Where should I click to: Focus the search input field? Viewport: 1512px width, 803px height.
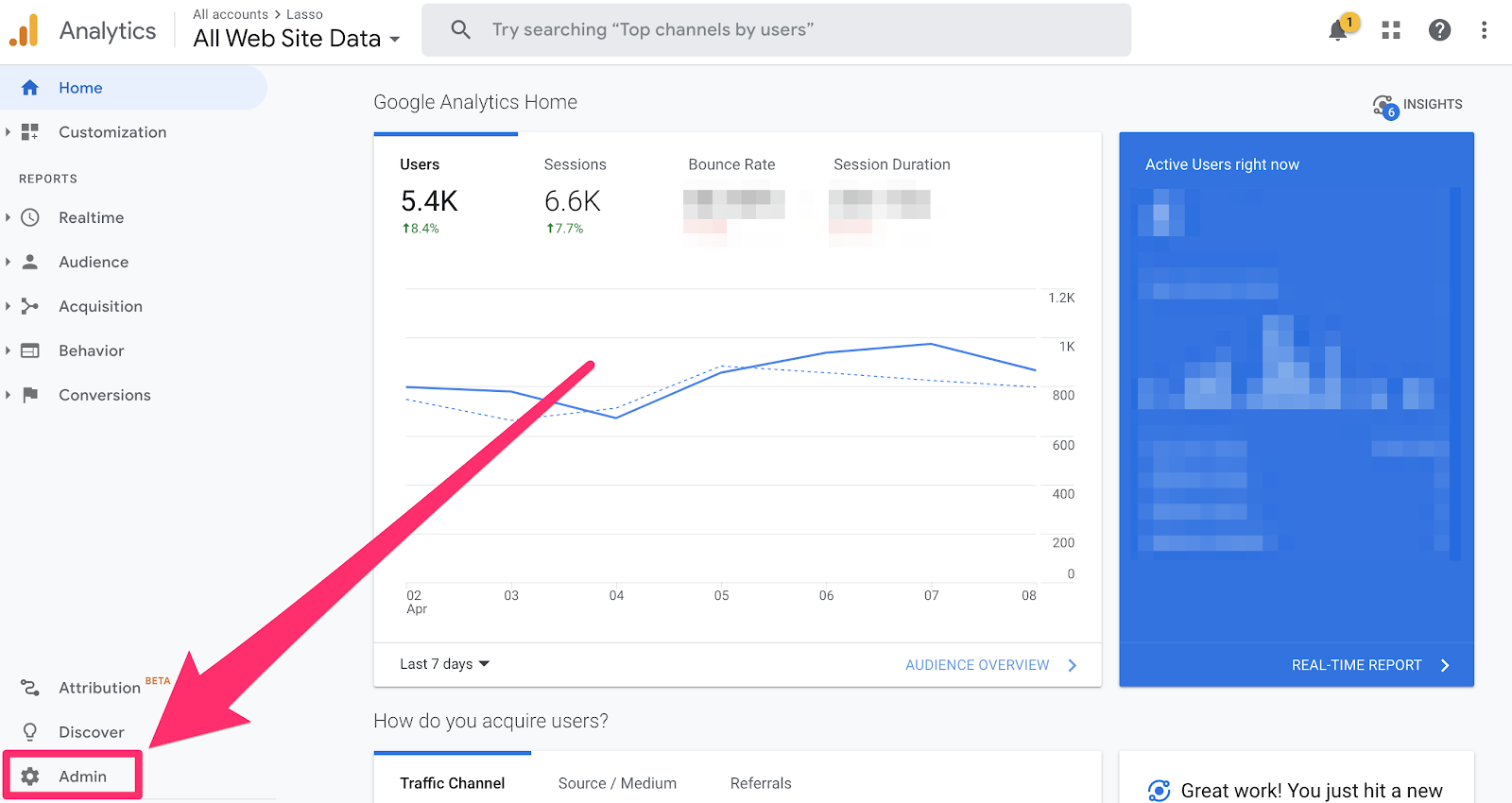[777, 29]
